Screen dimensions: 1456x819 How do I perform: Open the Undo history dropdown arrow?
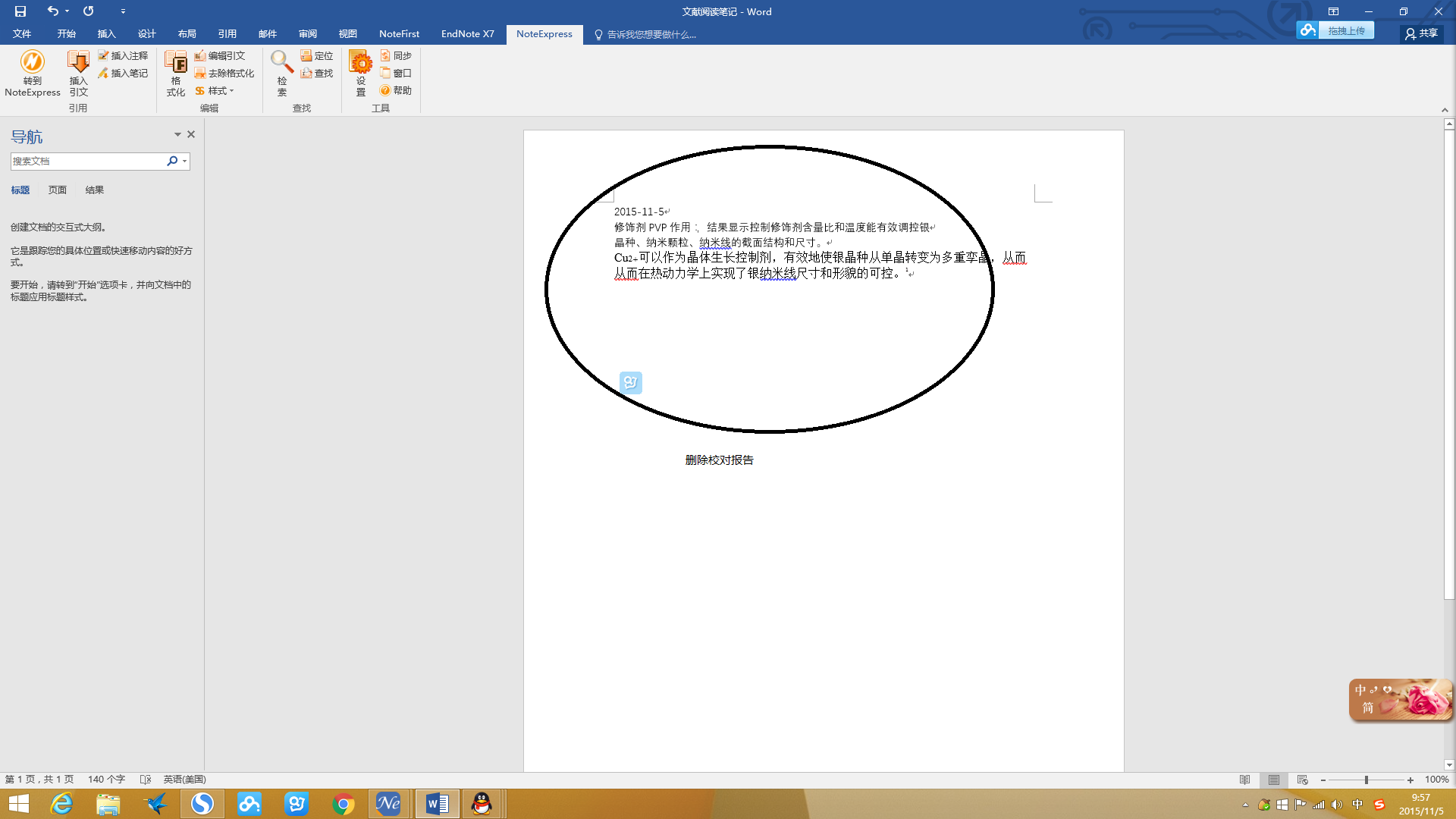coord(67,11)
